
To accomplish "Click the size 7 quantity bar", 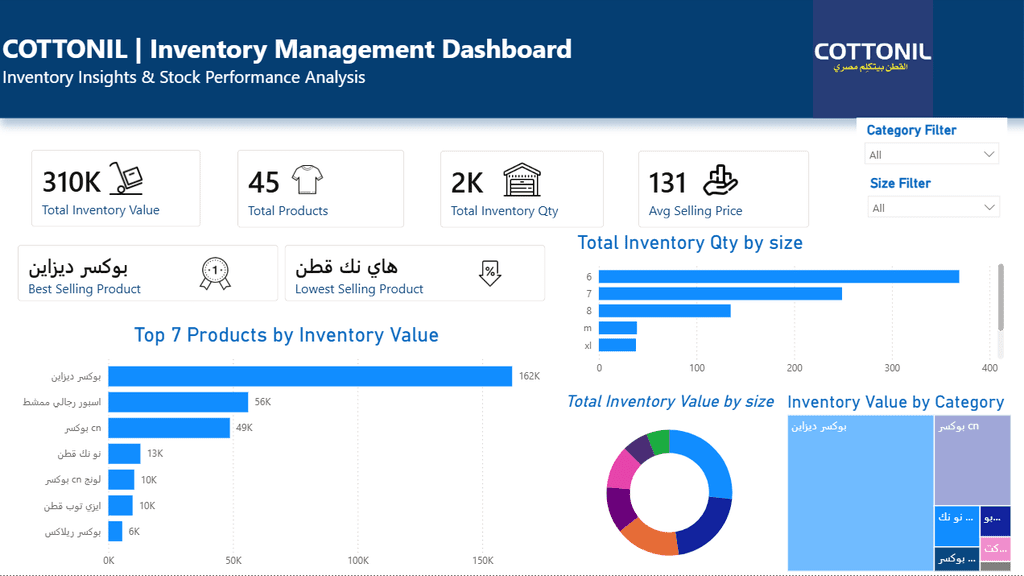I will [x=720, y=294].
